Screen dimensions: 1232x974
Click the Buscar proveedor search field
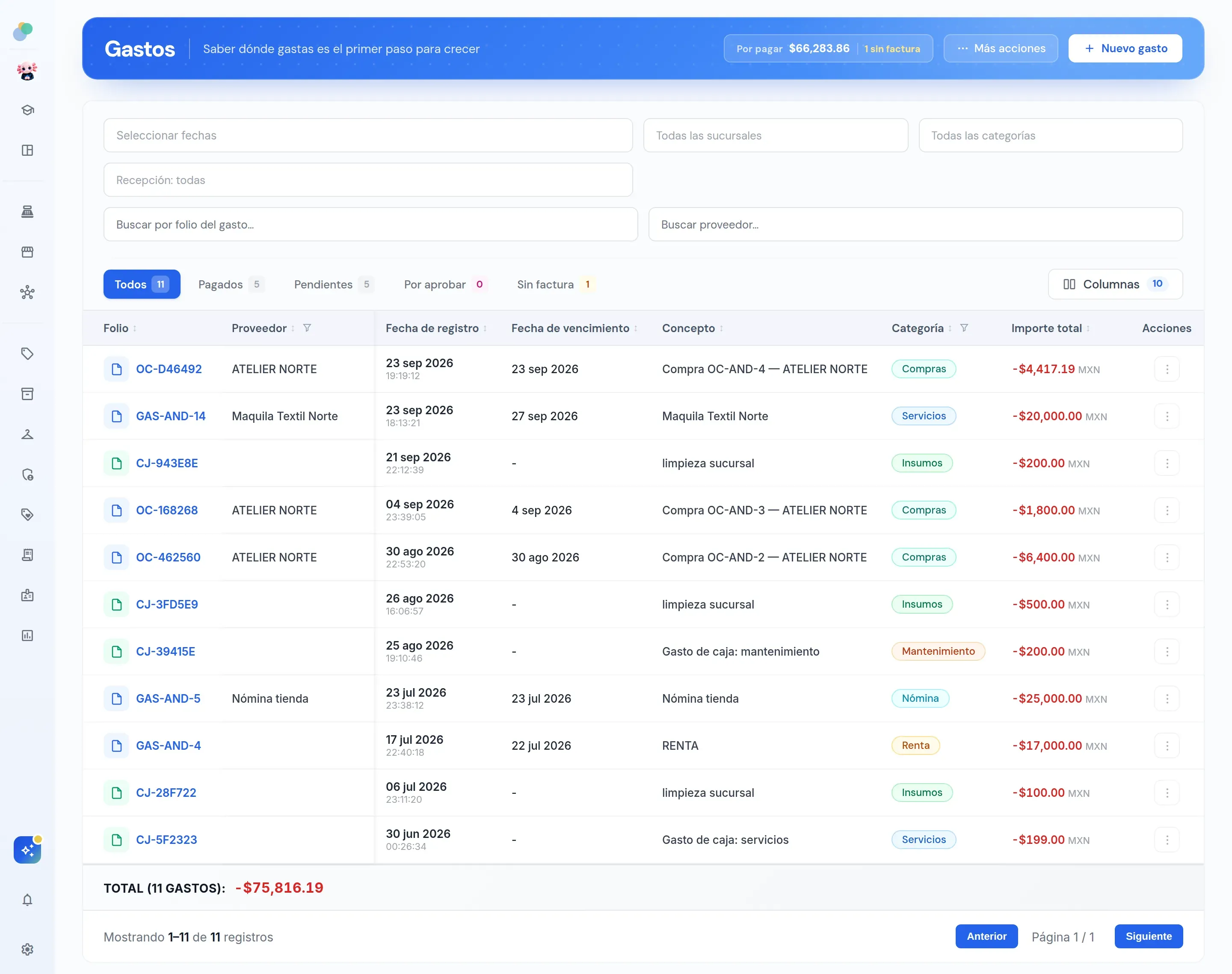[x=915, y=224]
